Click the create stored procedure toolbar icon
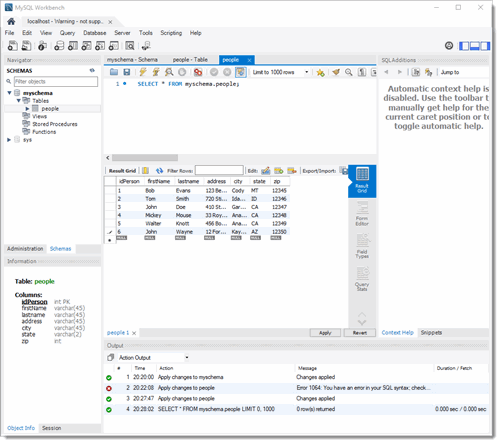 point(100,46)
